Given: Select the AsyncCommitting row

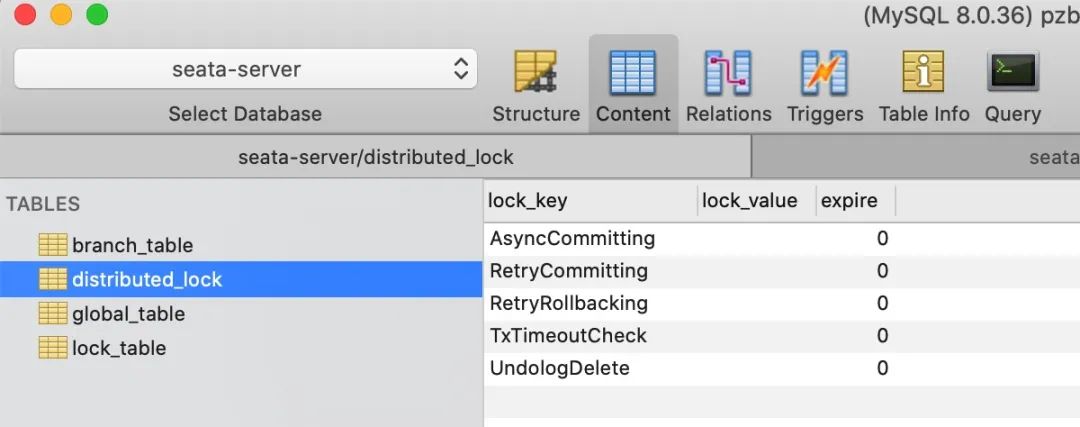Looking at the screenshot, I should (x=572, y=239).
